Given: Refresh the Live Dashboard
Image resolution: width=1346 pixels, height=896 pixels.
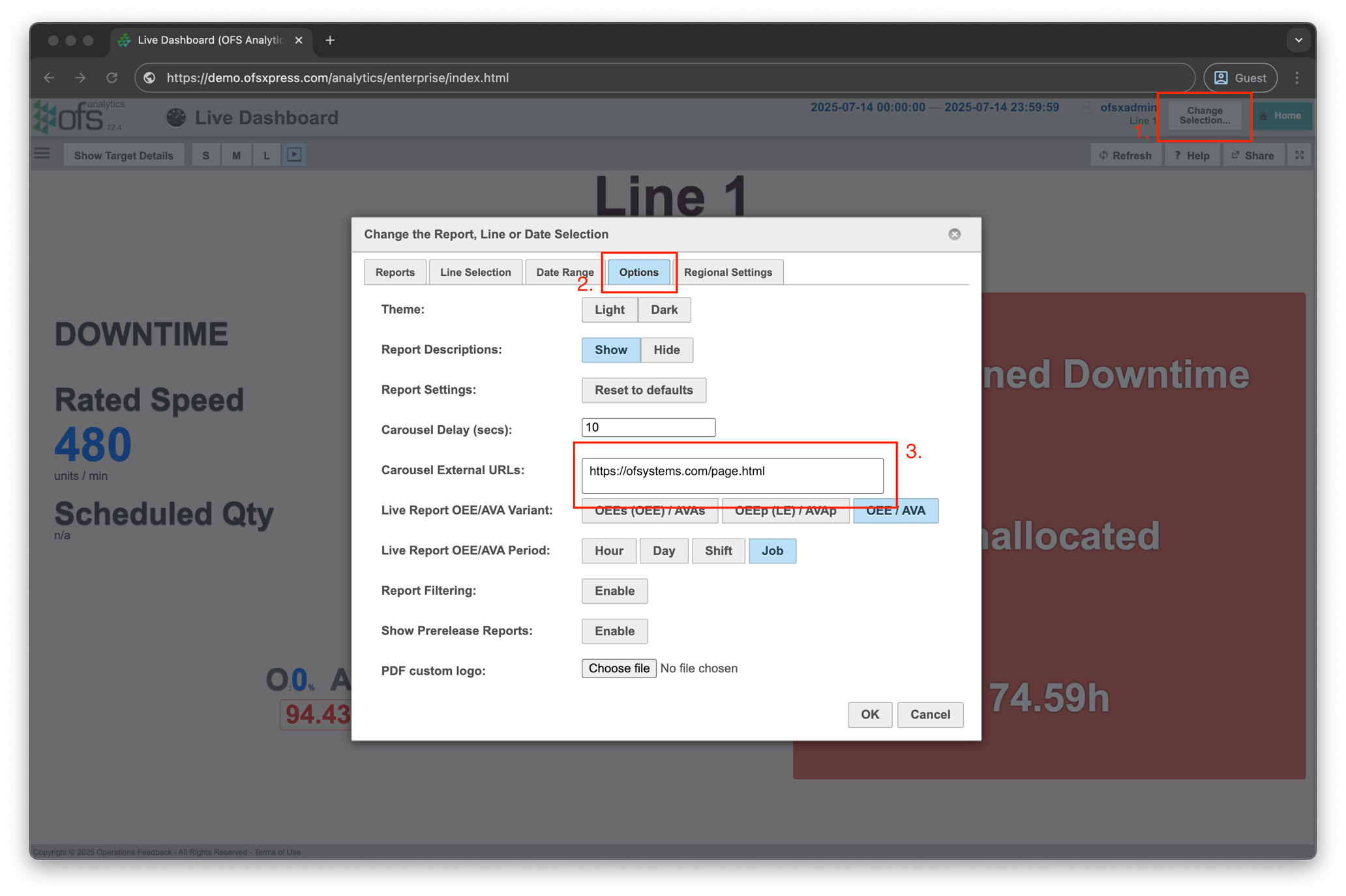Looking at the screenshot, I should [1126, 155].
